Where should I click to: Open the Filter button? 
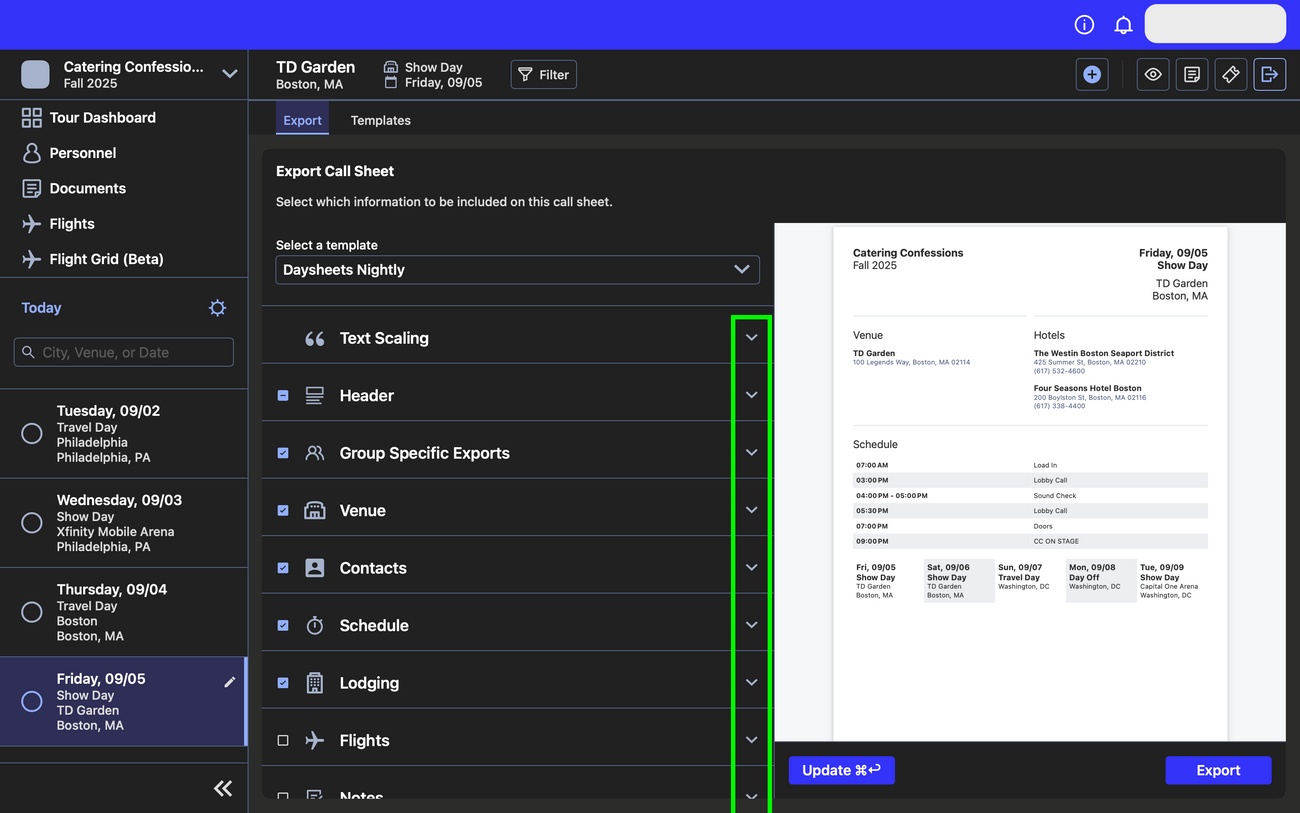coord(544,75)
